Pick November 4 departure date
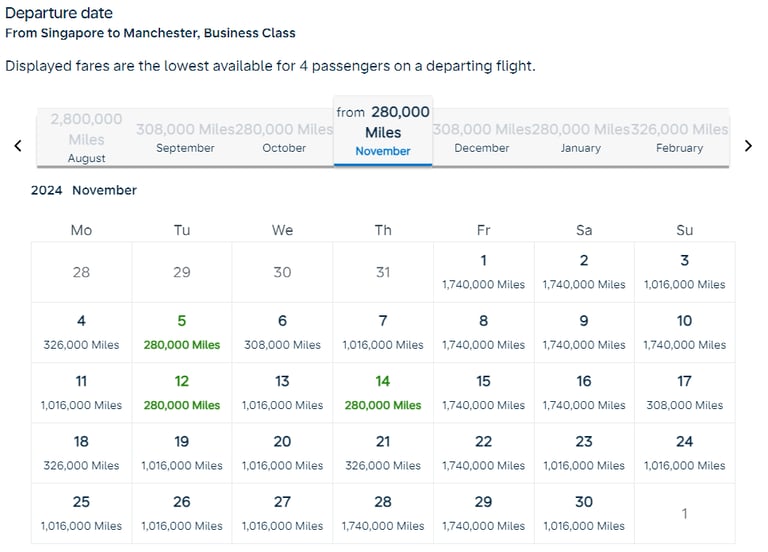 81,332
